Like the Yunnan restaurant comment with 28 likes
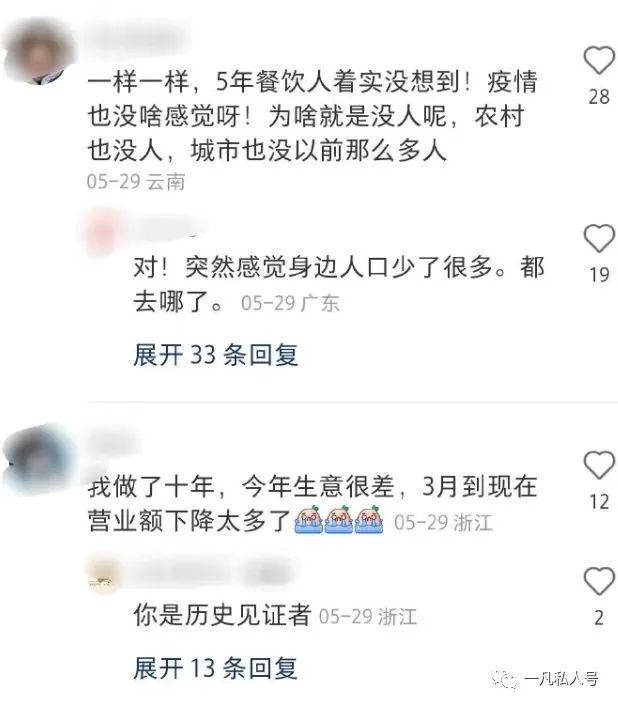The image size is (618, 706). click(x=599, y=60)
